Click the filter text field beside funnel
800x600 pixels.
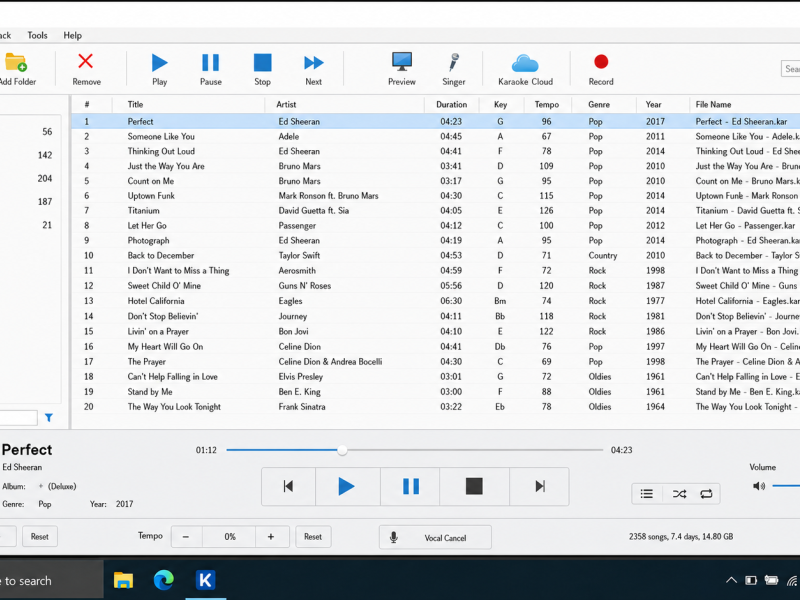tap(18, 418)
